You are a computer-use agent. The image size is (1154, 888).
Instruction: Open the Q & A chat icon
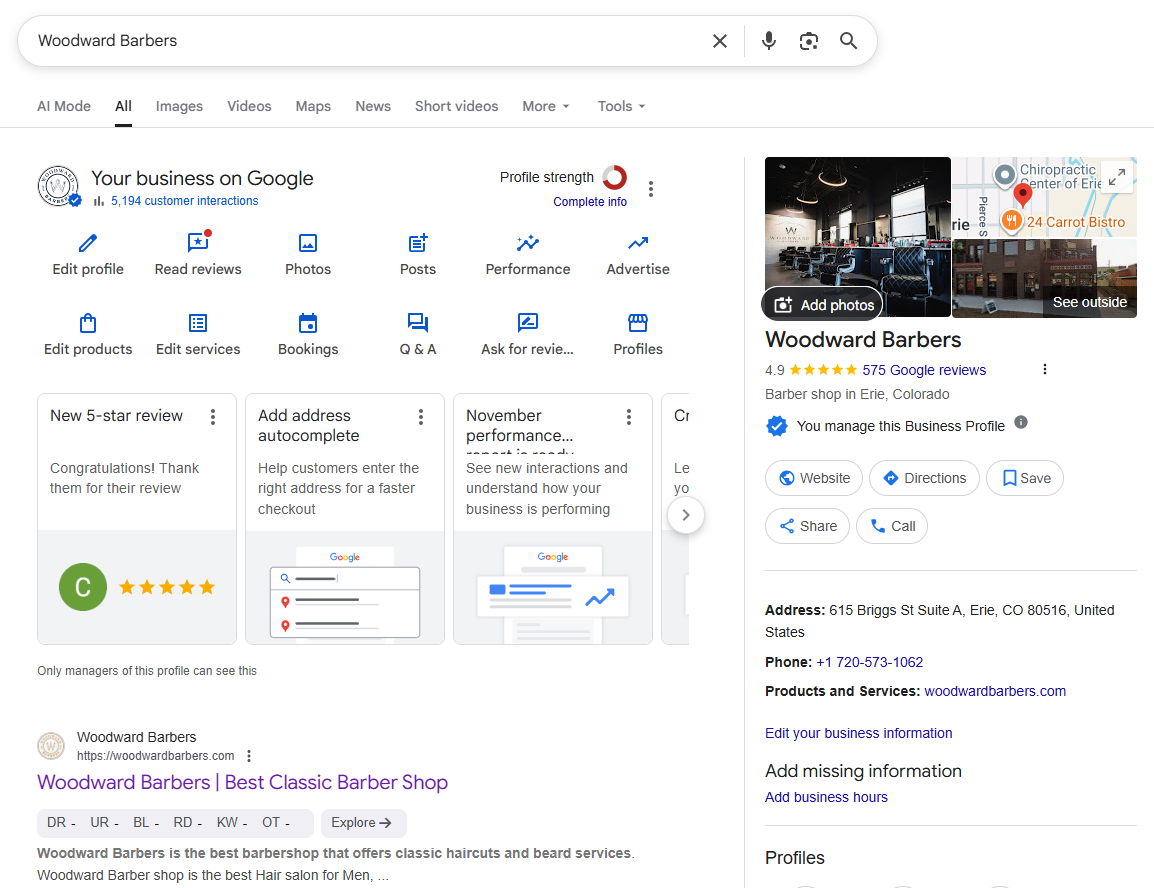point(417,323)
